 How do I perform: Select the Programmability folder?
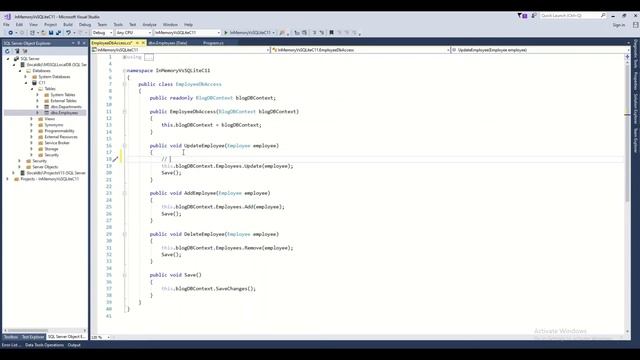point(59,131)
